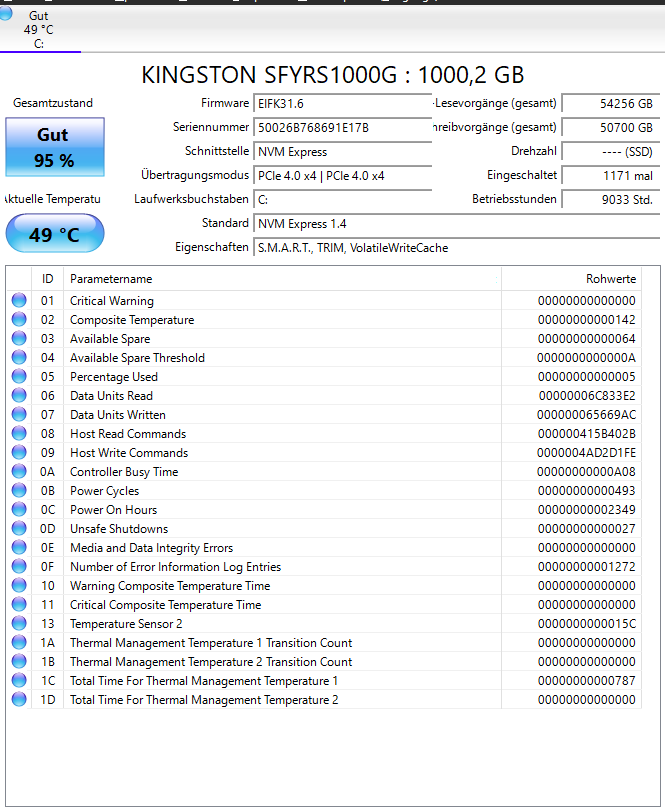Click the status icon for Unsafe Shutdowns

coord(19,527)
